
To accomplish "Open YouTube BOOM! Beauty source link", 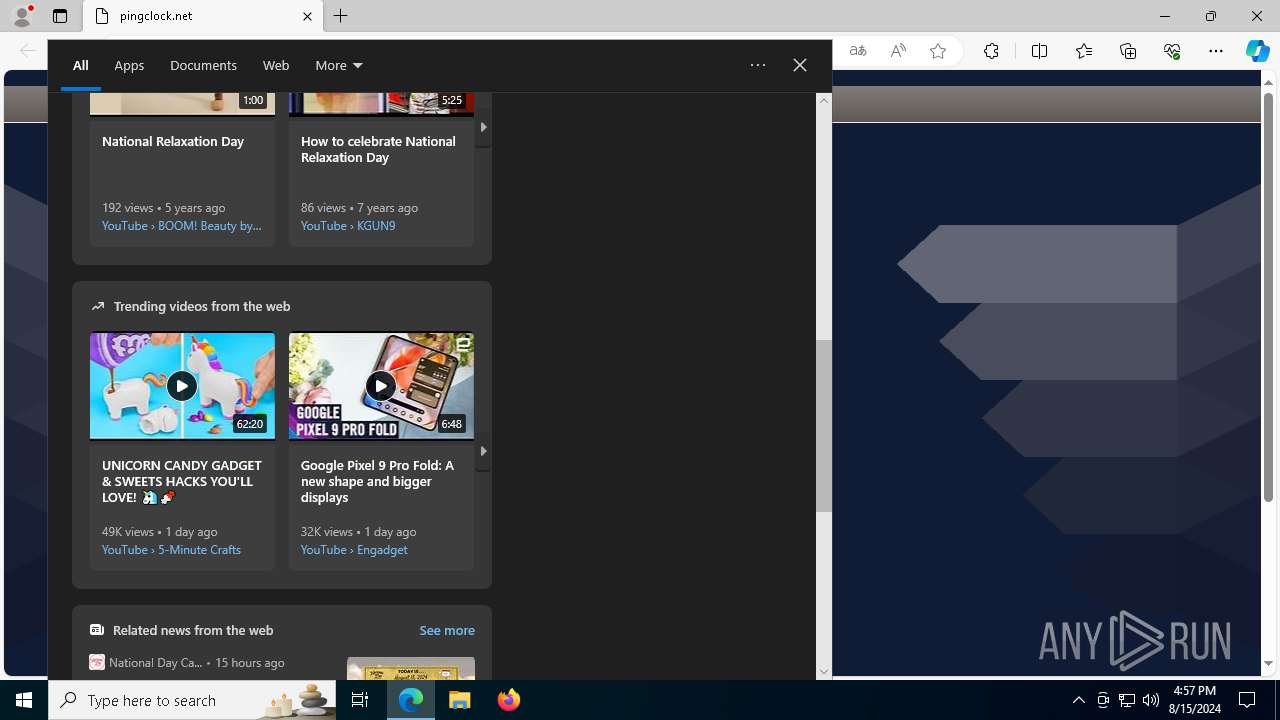I will coord(182,225).
